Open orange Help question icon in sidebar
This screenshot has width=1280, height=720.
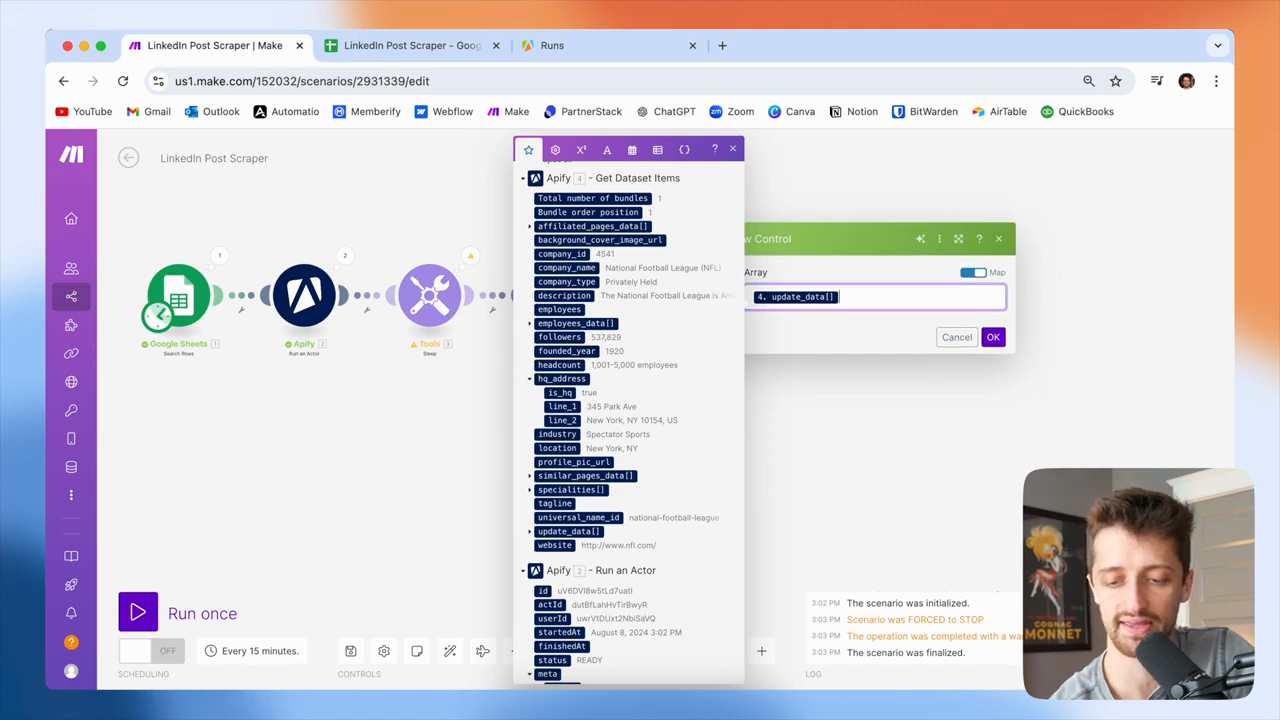point(71,642)
